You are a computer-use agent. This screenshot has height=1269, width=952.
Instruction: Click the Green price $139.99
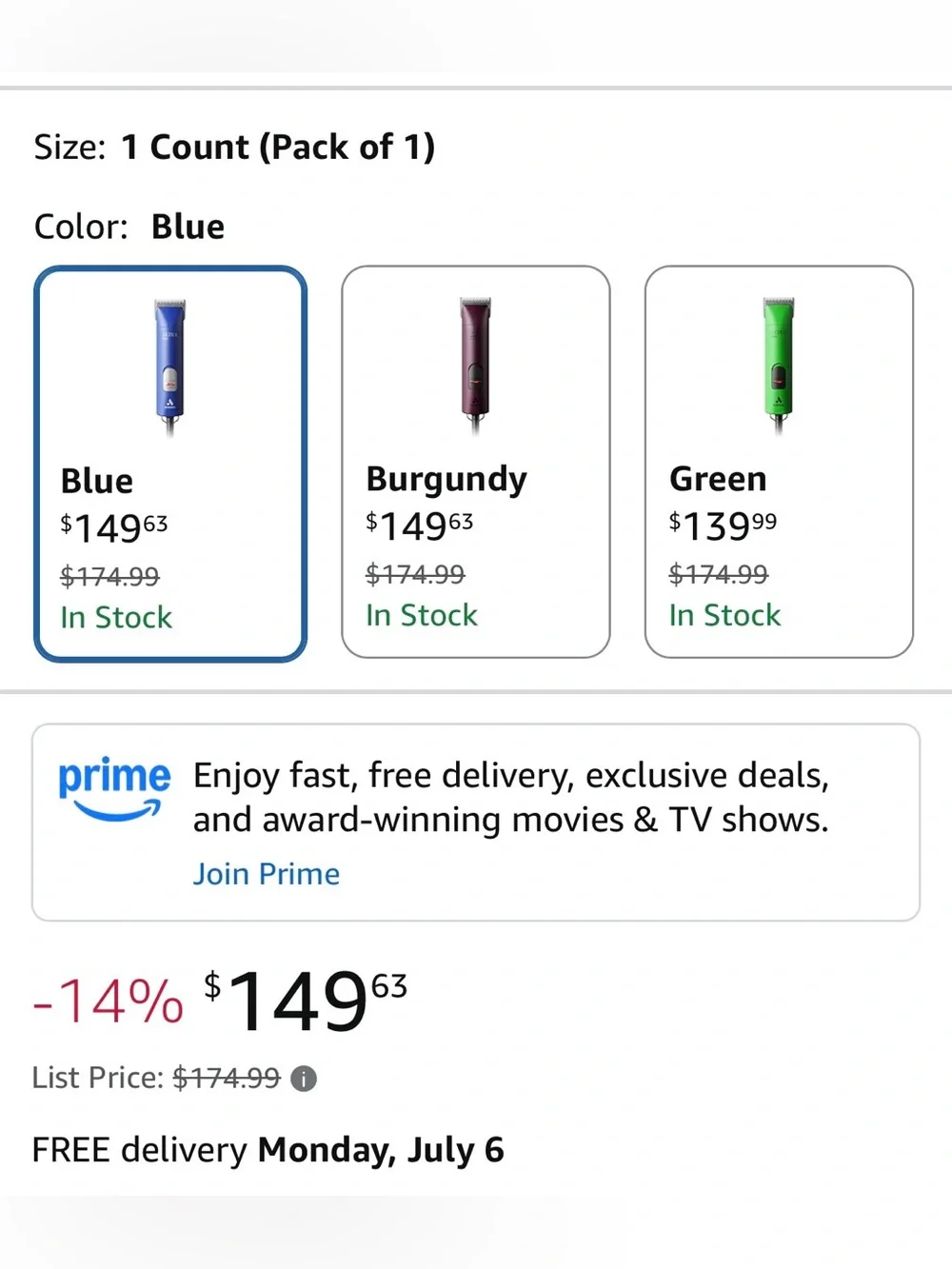click(724, 525)
